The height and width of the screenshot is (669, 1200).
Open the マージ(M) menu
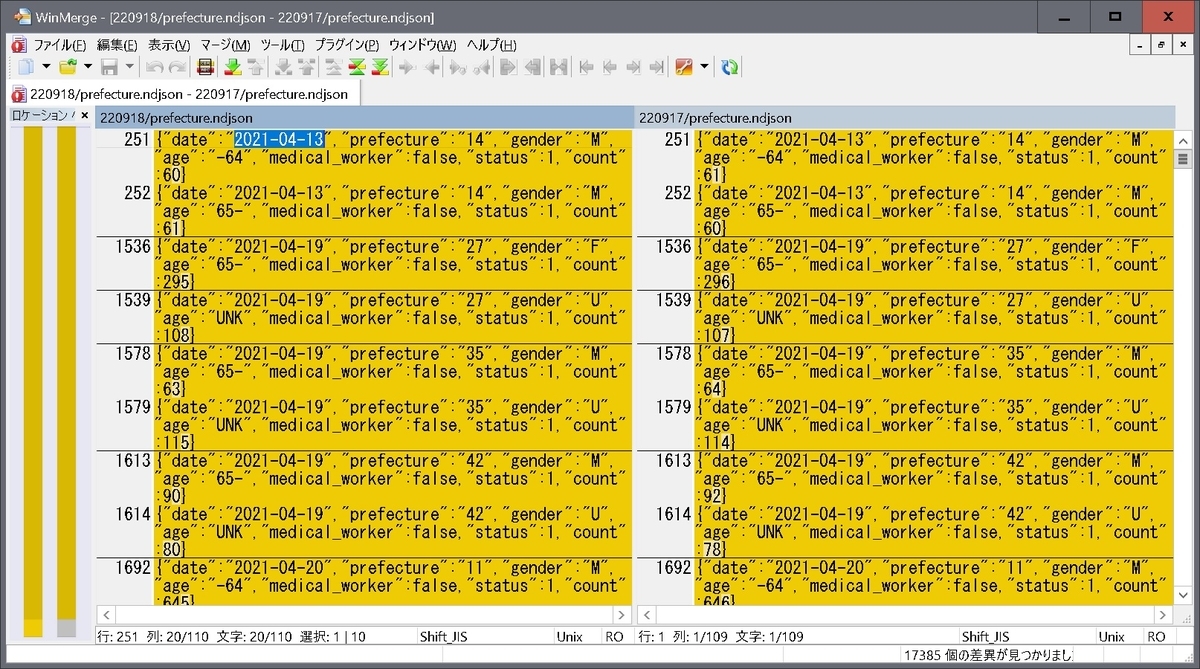click(x=225, y=45)
